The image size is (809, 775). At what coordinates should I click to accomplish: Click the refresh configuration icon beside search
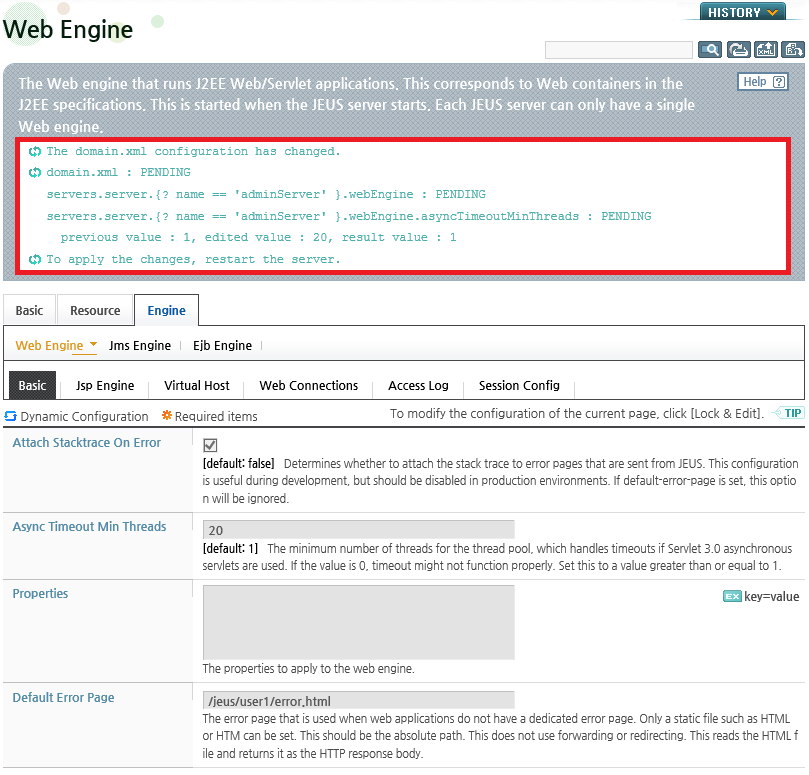[738, 50]
